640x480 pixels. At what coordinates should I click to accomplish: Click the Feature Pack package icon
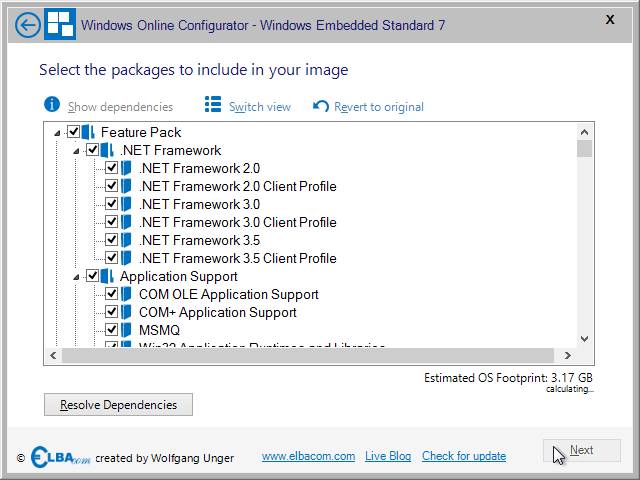(x=88, y=132)
